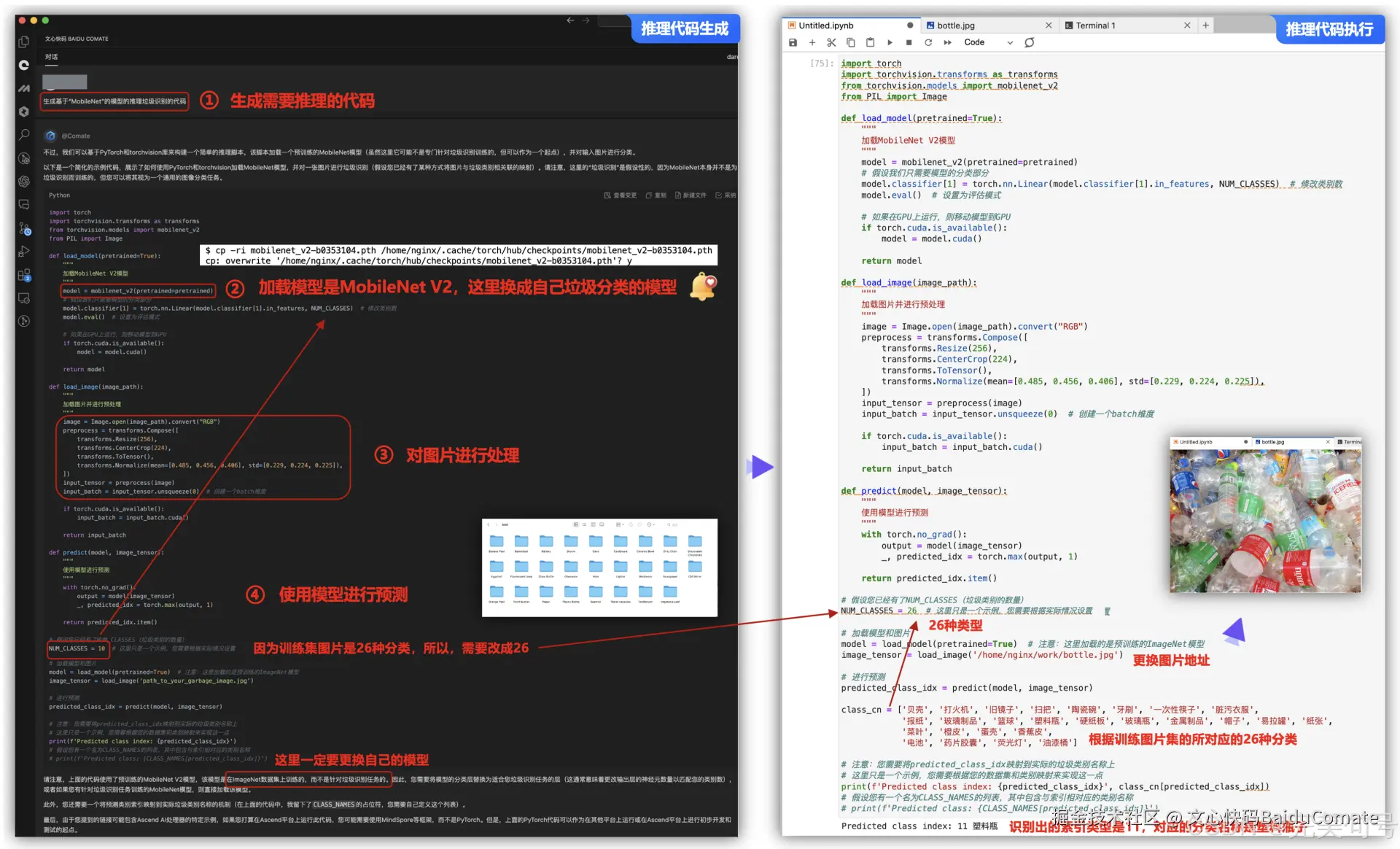Click the bottle image thumbnail preview
Viewport: 1400px width, 849px height.
coord(1265,520)
